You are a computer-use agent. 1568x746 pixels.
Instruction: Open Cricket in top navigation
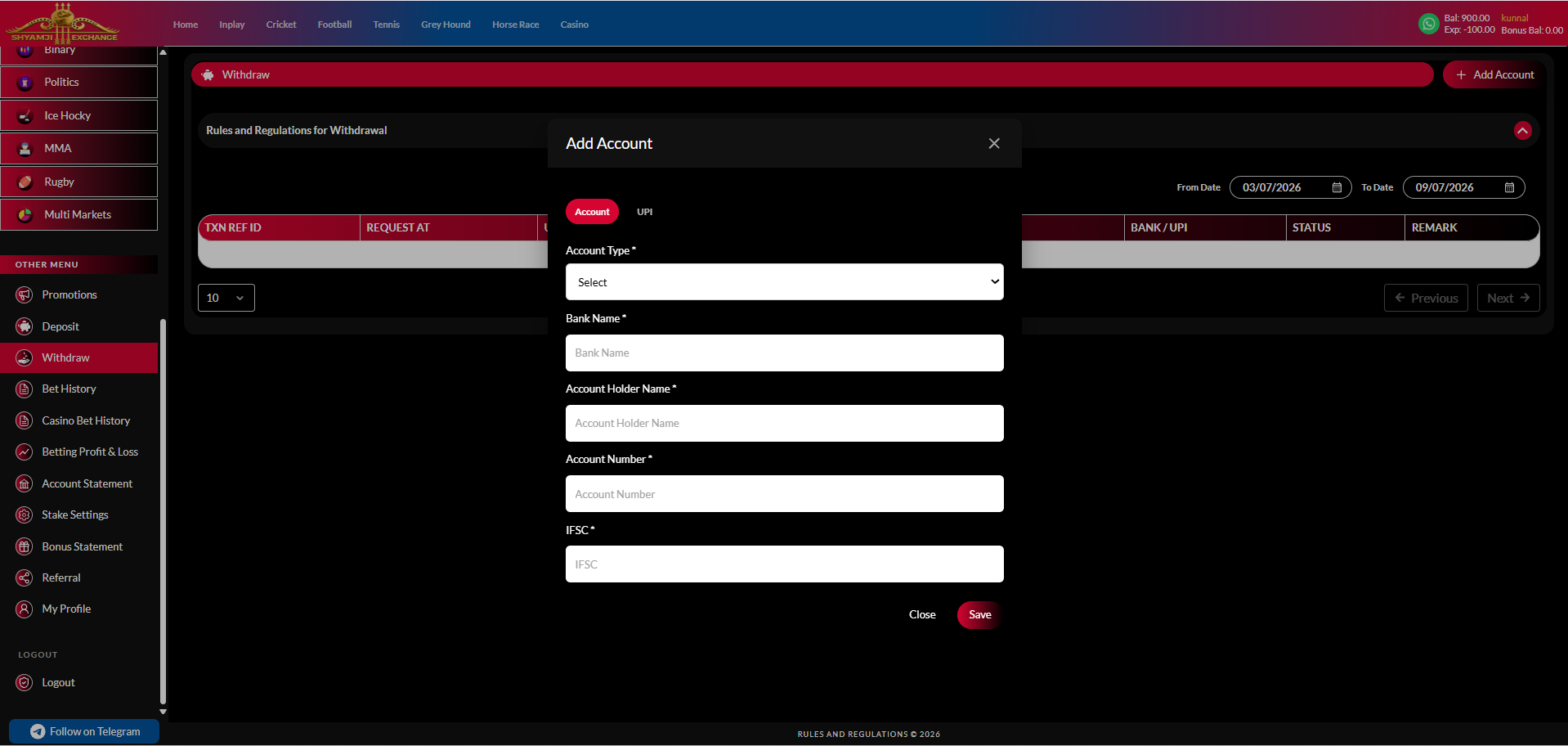pyautogui.click(x=281, y=25)
